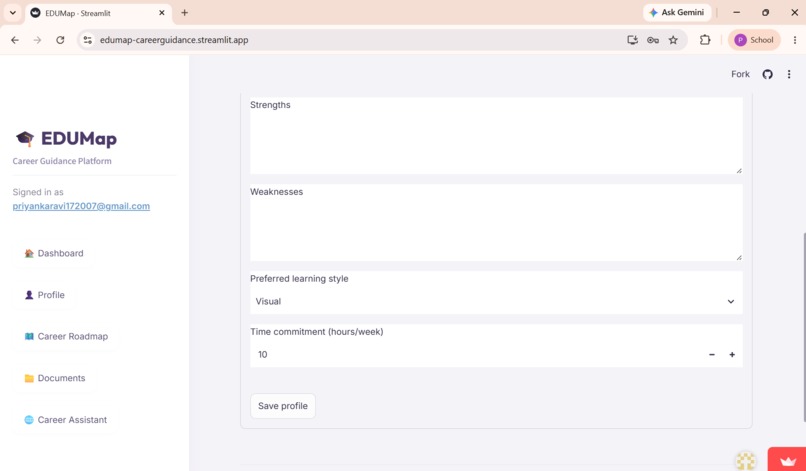
Task: Click the address bar URL
Action: pos(174,40)
